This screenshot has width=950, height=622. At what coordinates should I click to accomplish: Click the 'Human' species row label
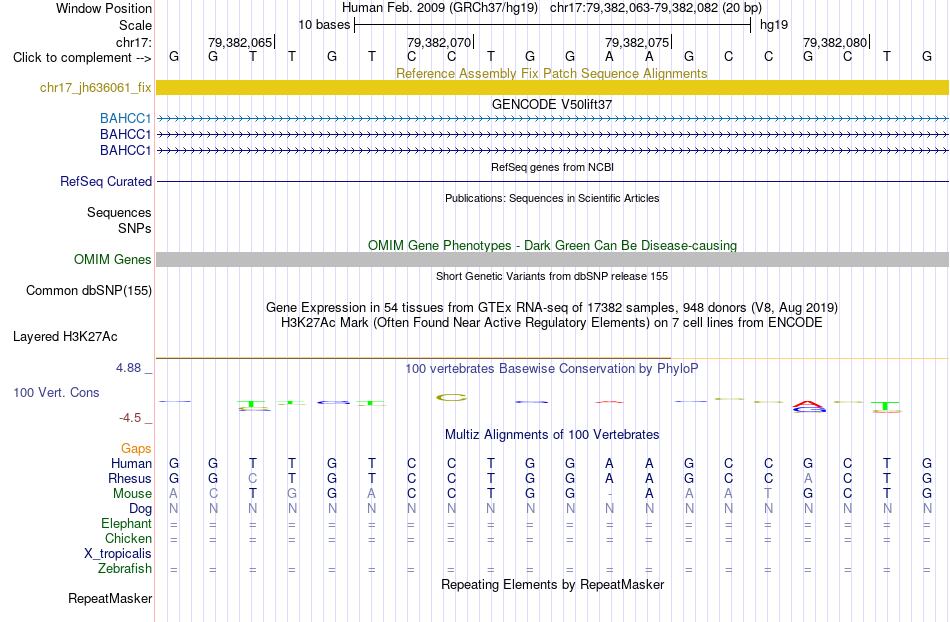pos(131,463)
